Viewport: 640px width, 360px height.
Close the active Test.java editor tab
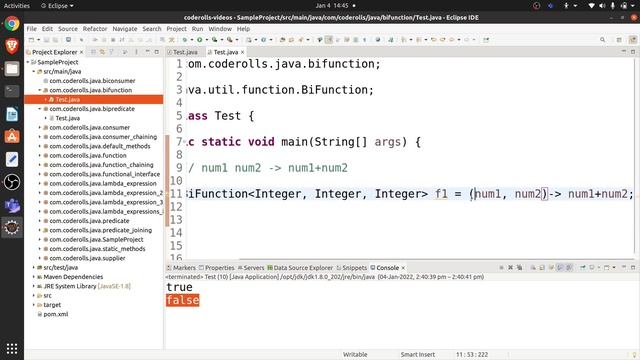click(x=242, y=52)
